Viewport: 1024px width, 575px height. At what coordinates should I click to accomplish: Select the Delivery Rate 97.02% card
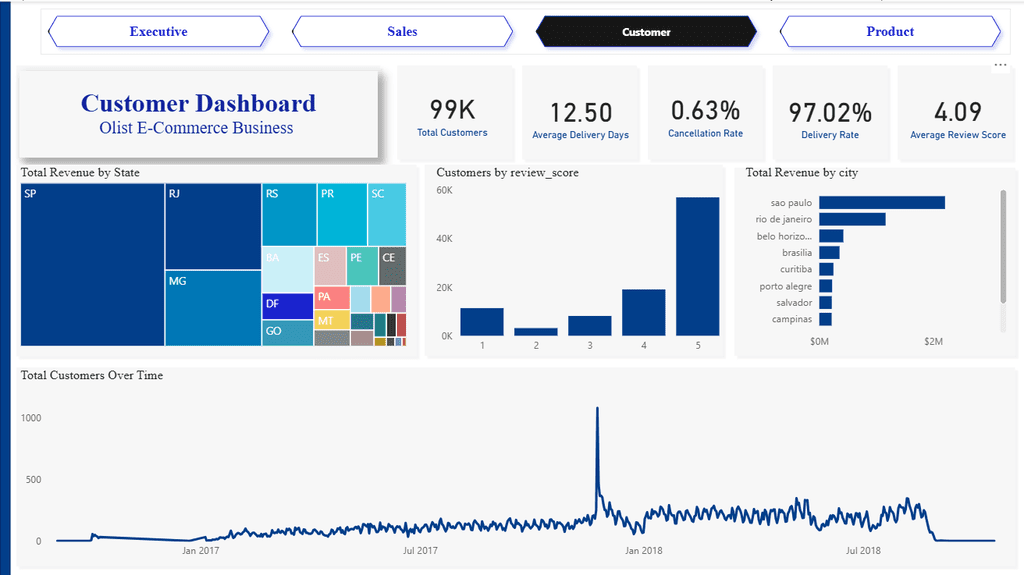(830, 113)
